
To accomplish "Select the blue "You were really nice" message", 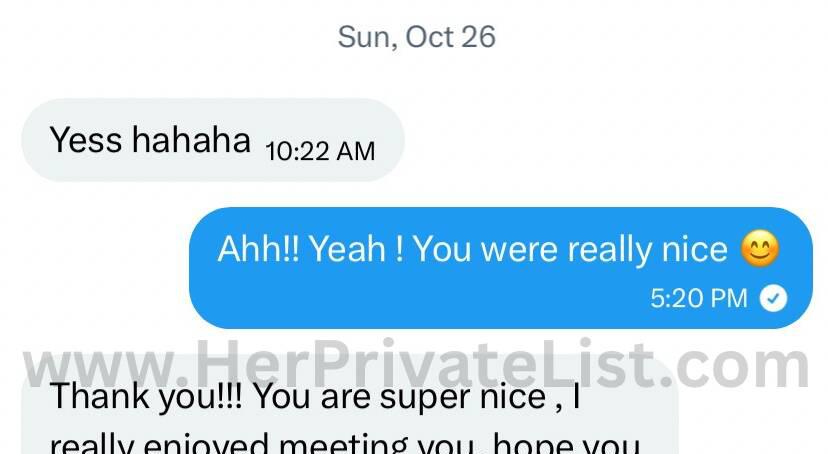I will tap(501, 268).
